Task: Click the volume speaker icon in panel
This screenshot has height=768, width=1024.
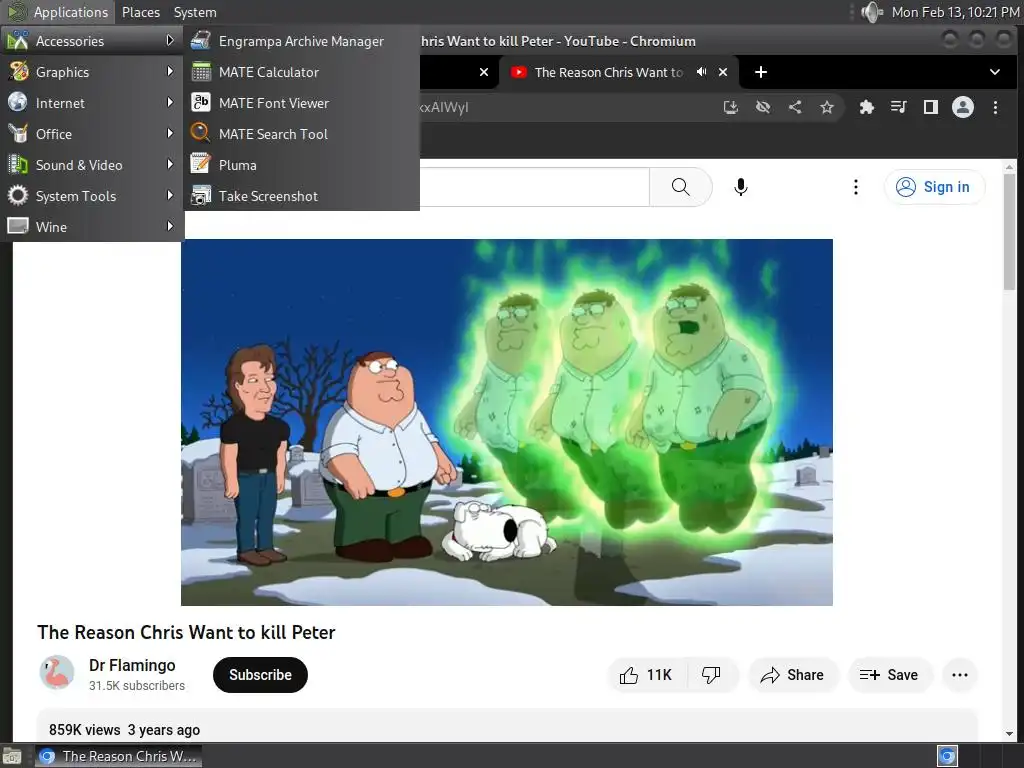Action: pos(872,12)
